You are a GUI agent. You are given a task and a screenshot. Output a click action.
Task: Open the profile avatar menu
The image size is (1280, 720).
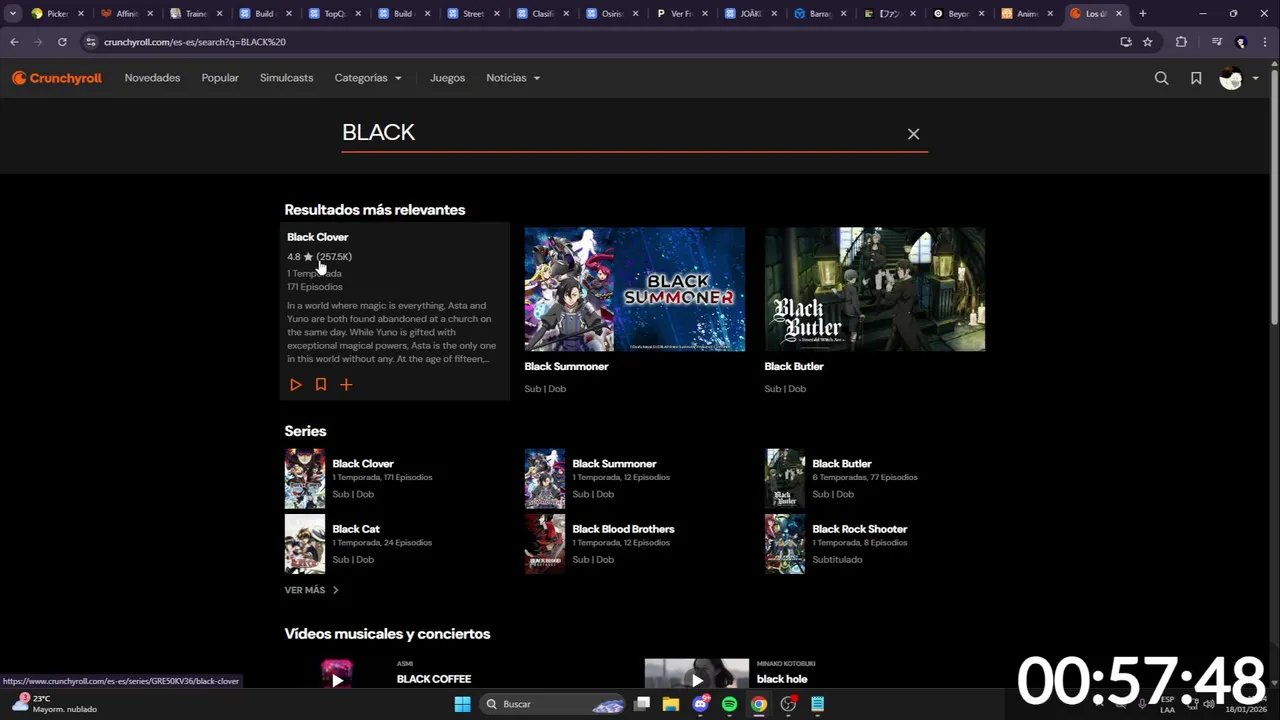click(x=1239, y=78)
